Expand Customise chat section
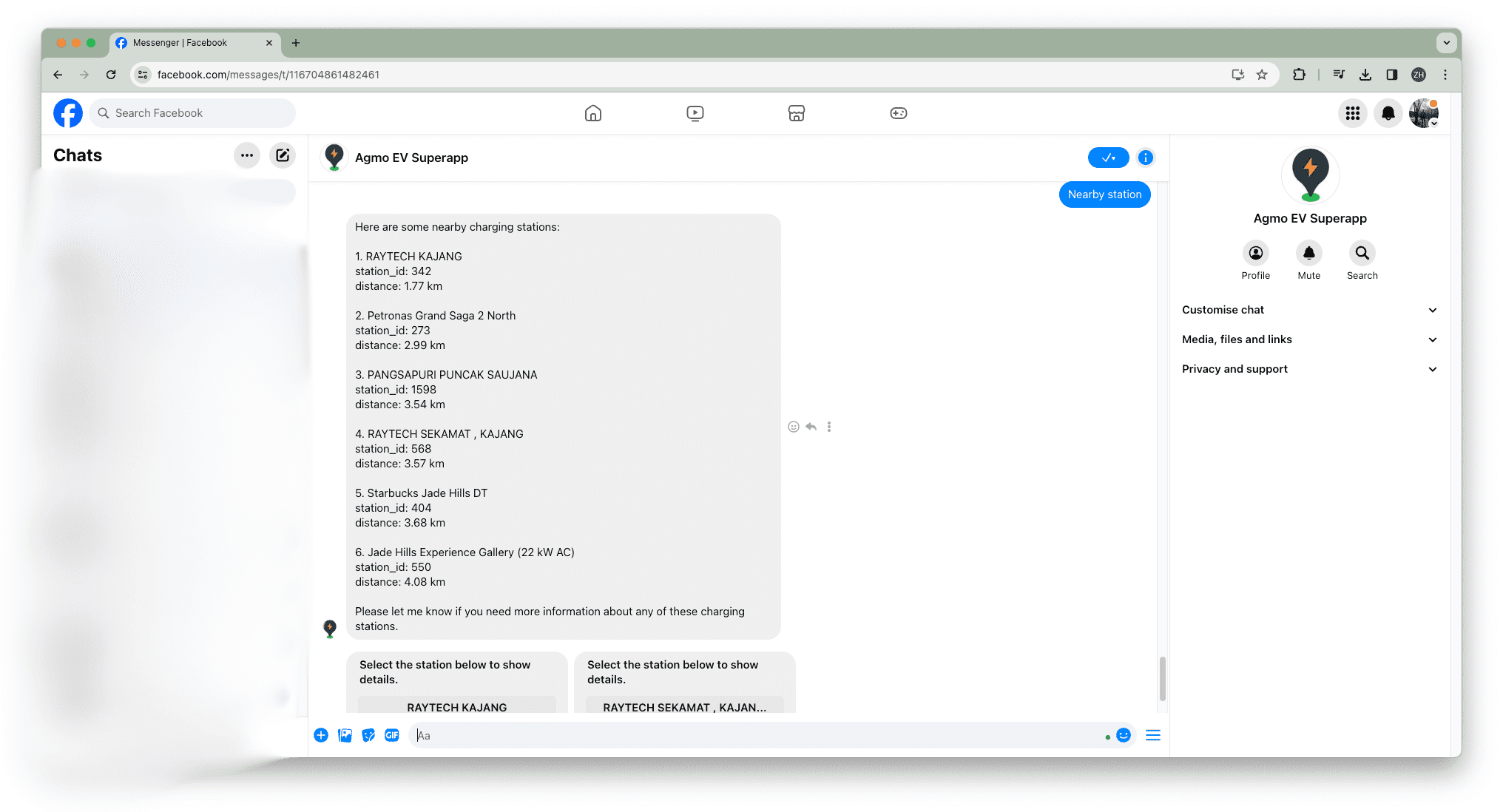Screen dimensions: 1503x812 click(1309, 310)
